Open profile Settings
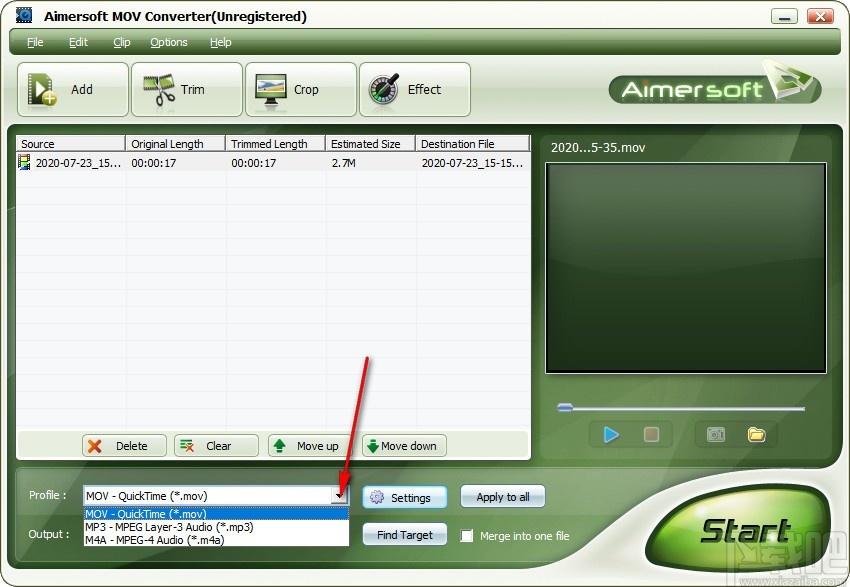Screen dimensions: 850x587 click(x=404, y=498)
